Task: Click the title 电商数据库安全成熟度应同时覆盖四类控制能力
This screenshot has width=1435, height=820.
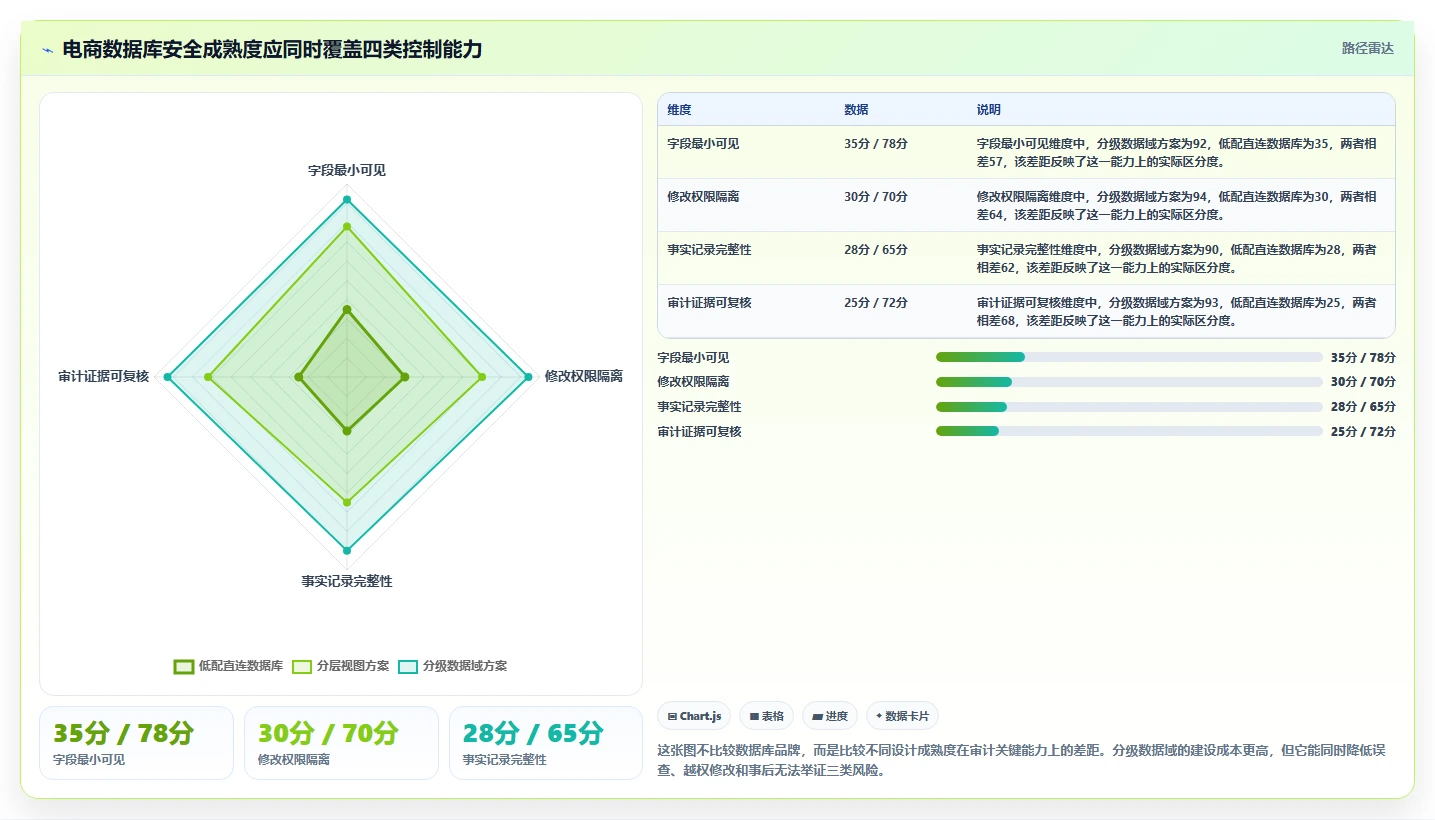Action: pos(272,49)
